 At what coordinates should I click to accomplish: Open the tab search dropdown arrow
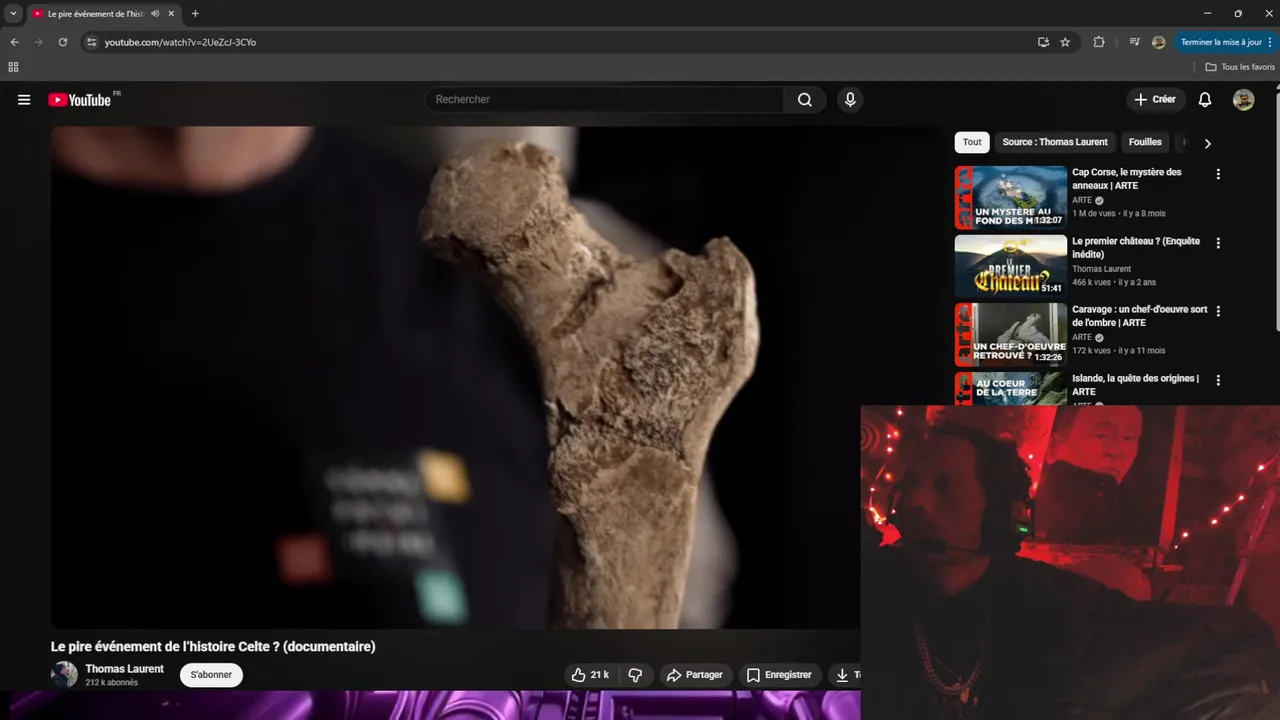pos(13,14)
